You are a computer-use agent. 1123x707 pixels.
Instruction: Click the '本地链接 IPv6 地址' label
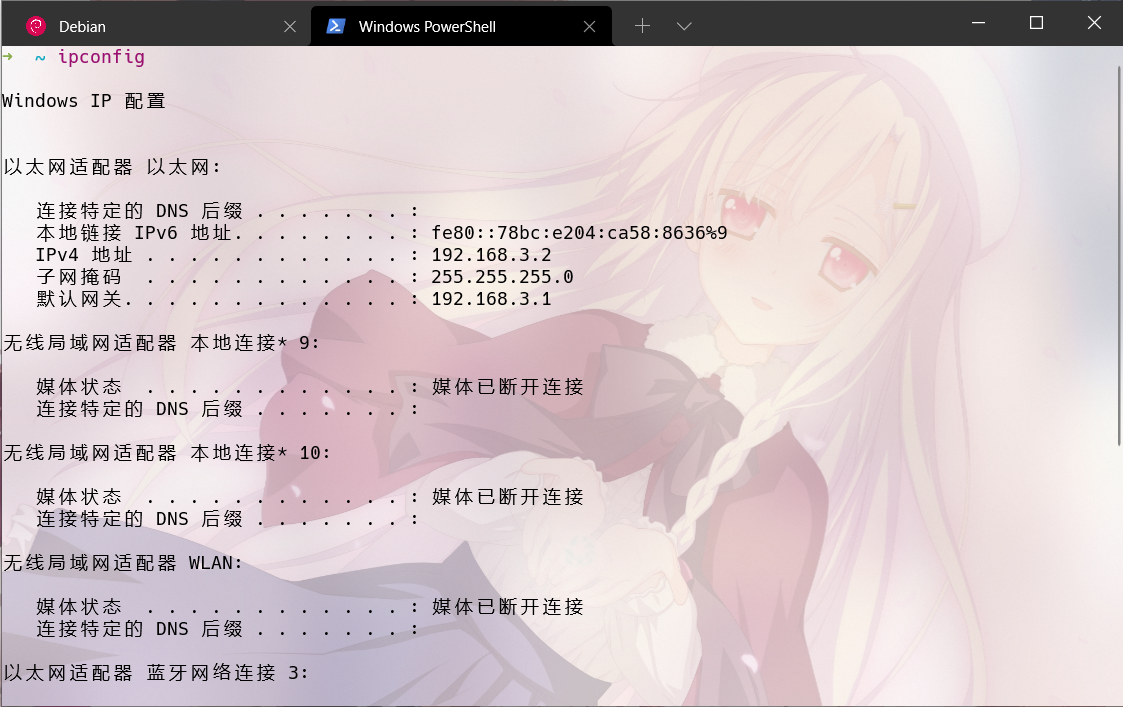coord(134,233)
